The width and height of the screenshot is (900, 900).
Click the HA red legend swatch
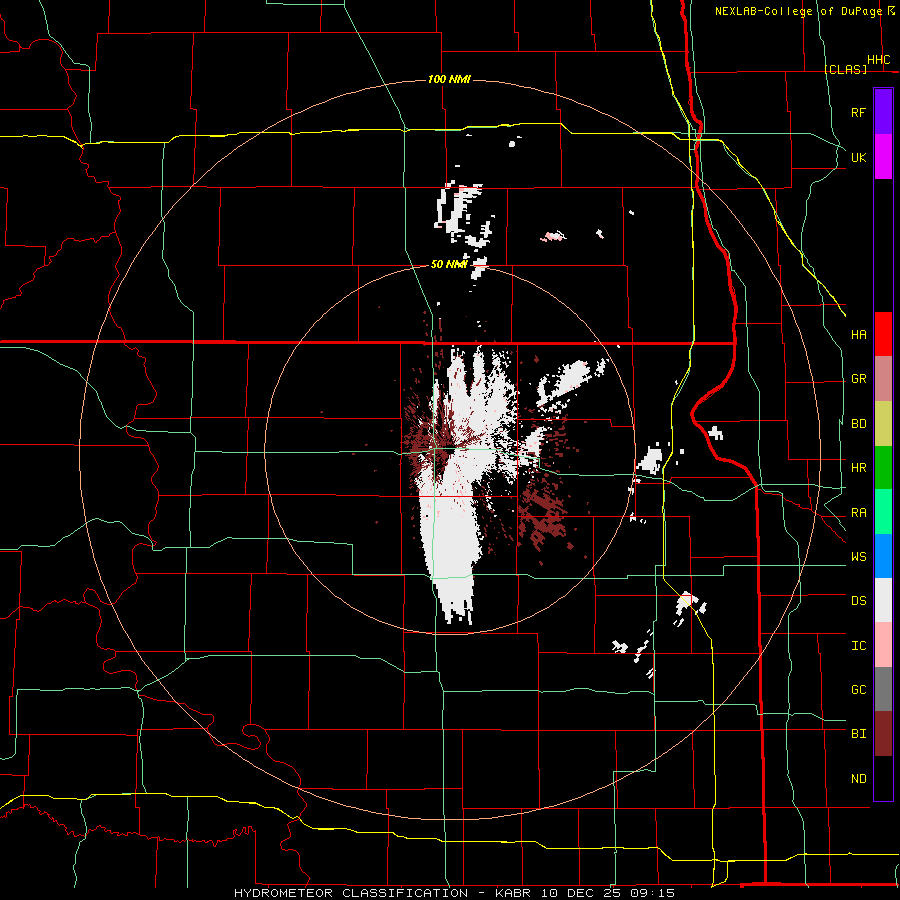pyautogui.click(x=883, y=334)
